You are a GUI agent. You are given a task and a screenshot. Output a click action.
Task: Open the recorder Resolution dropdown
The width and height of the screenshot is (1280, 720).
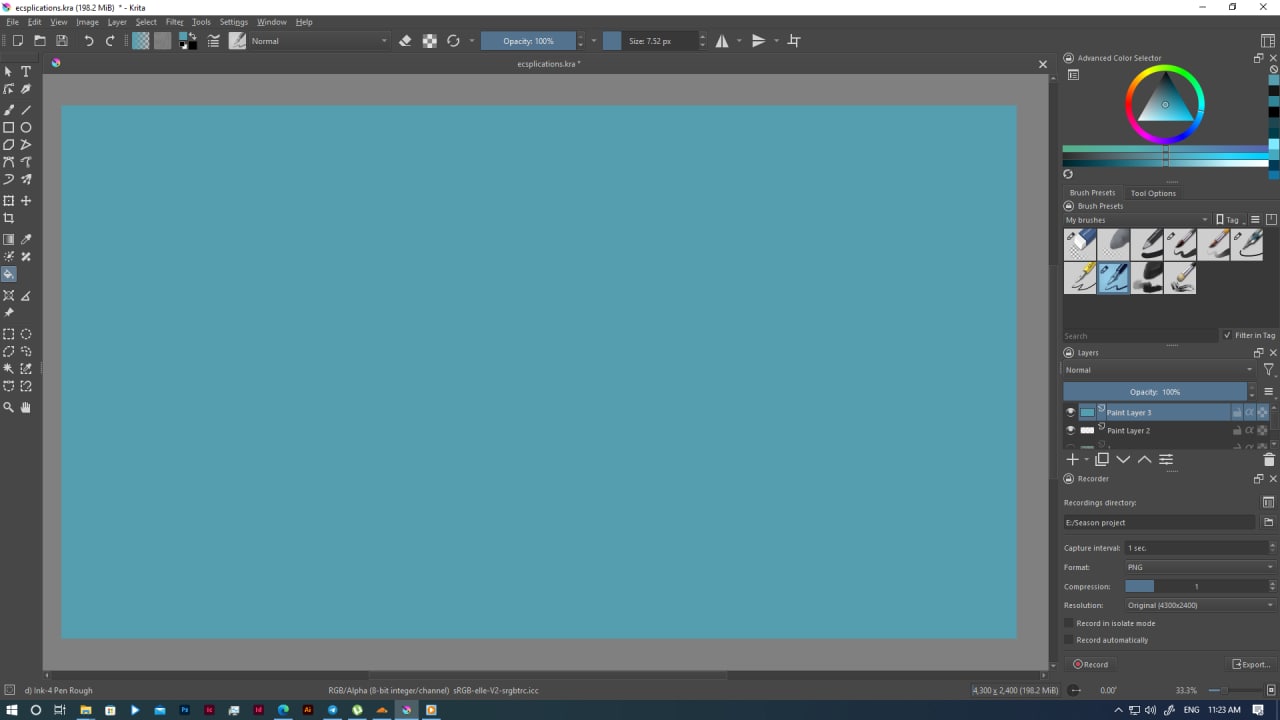1199,605
